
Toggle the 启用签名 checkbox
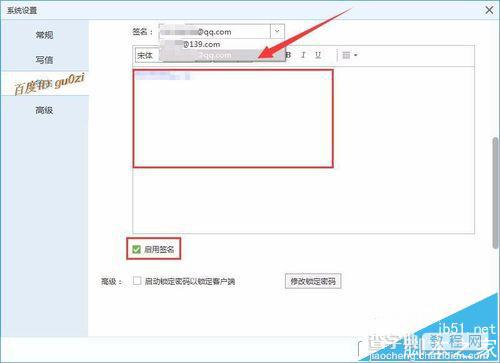coord(136,249)
